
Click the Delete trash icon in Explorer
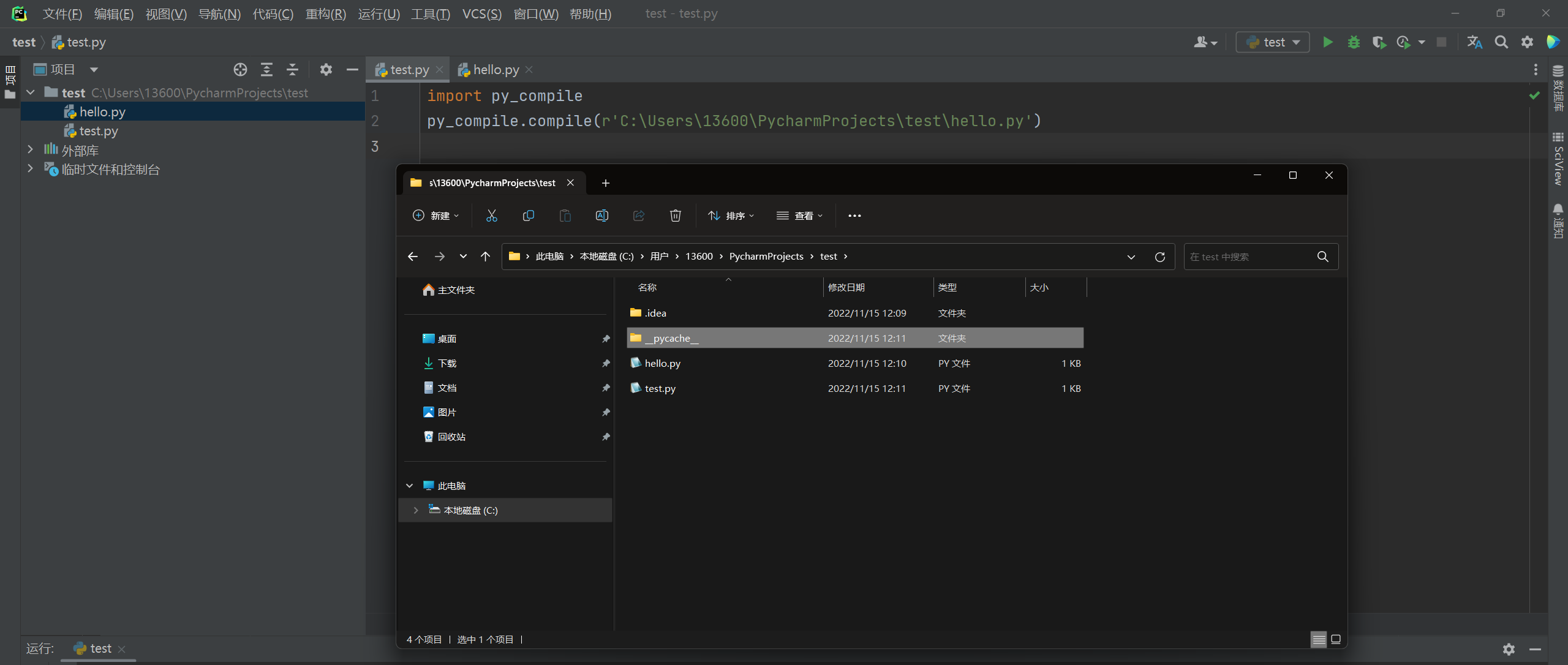(x=675, y=216)
